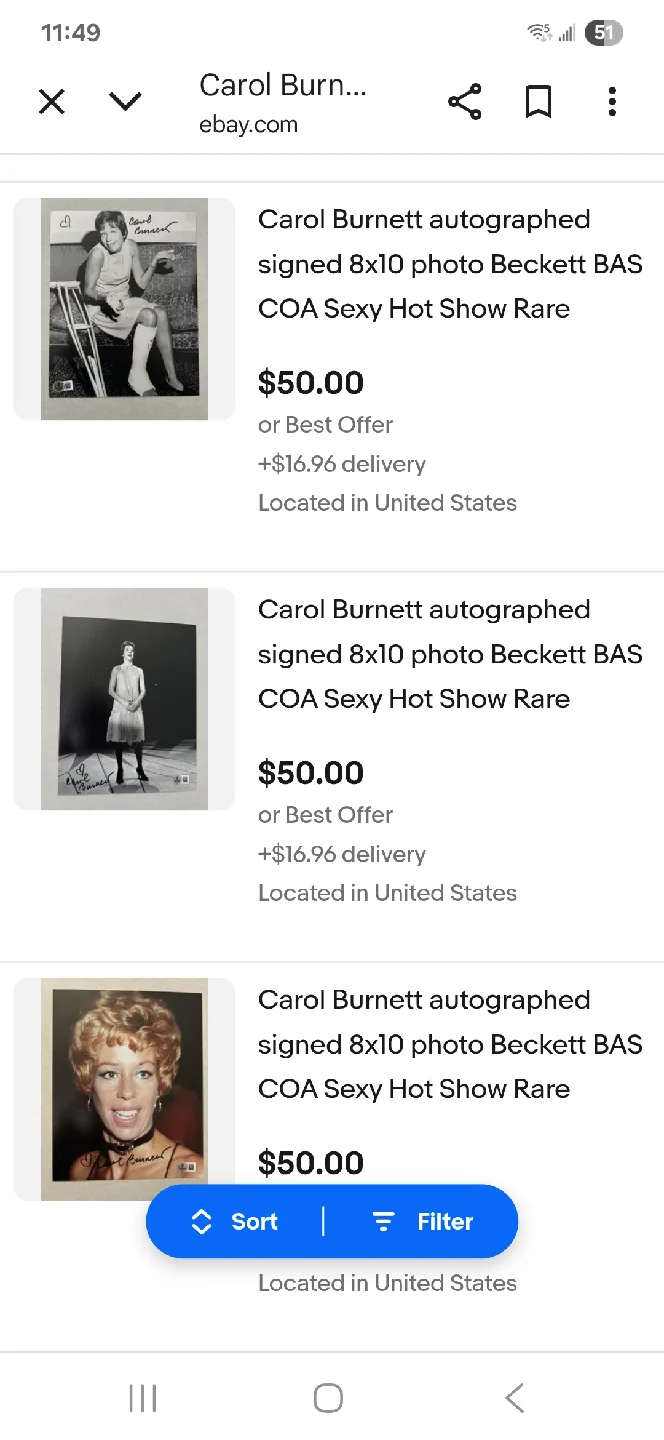Close the current page with the X icon
The image size is (664, 1440).
click(52, 101)
